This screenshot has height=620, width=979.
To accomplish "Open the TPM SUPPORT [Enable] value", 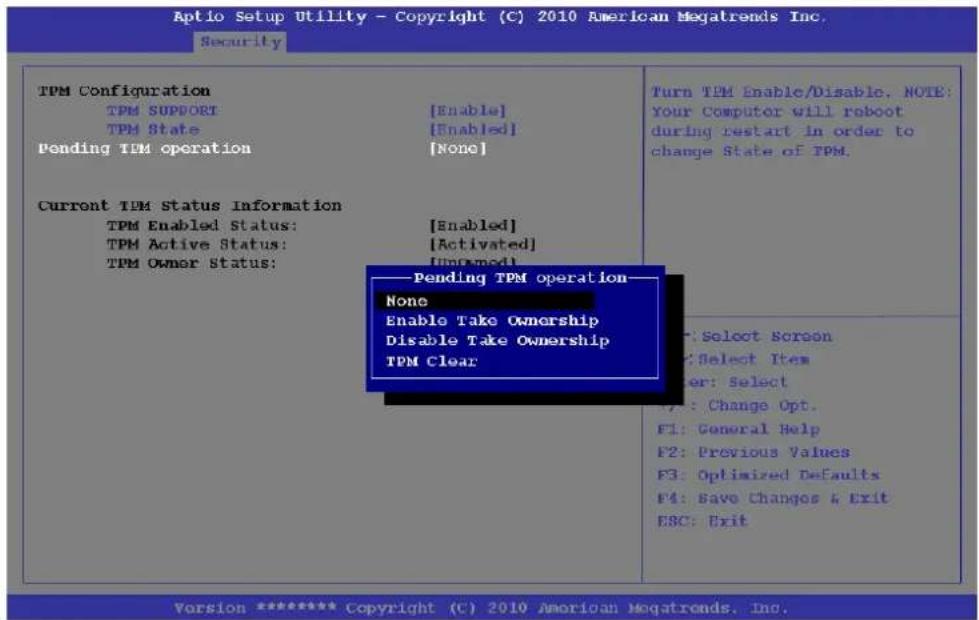I will coord(468,111).
